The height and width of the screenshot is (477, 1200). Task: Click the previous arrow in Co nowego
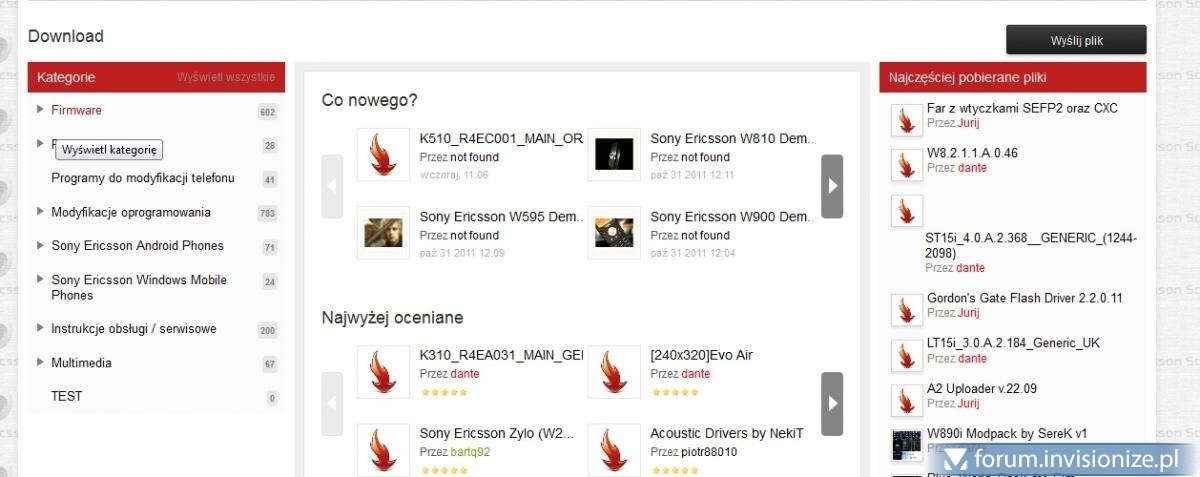pyautogui.click(x=332, y=186)
